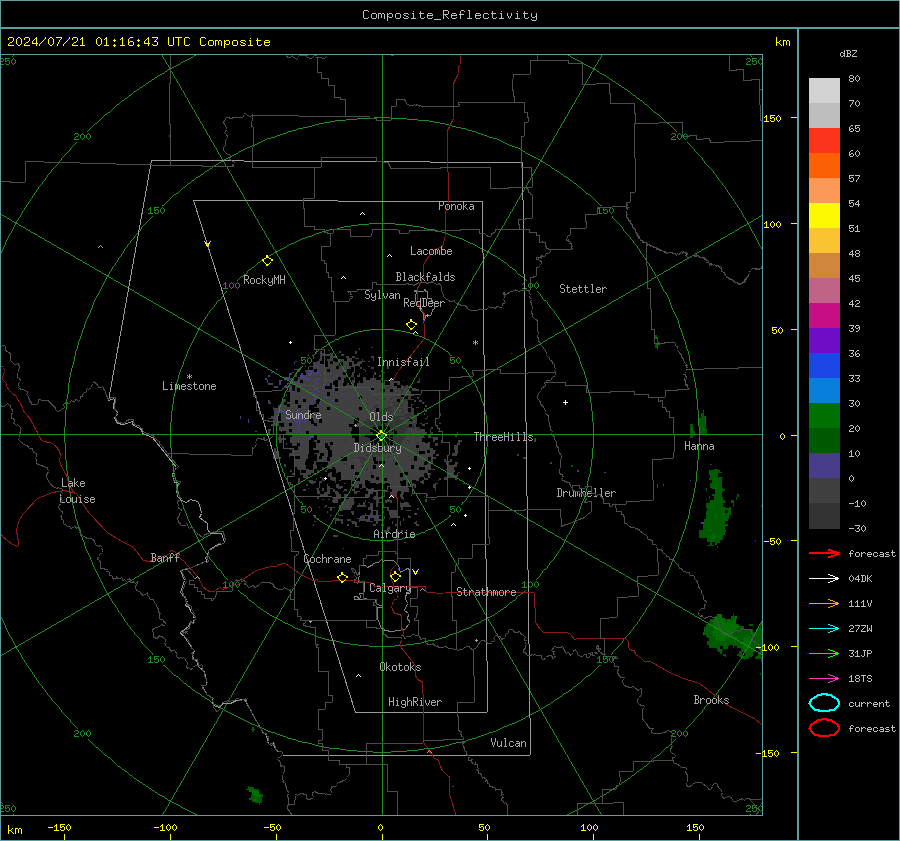The width and height of the screenshot is (900, 841).
Task: Click the Didsbury label on map
Action: click(377, 448)
